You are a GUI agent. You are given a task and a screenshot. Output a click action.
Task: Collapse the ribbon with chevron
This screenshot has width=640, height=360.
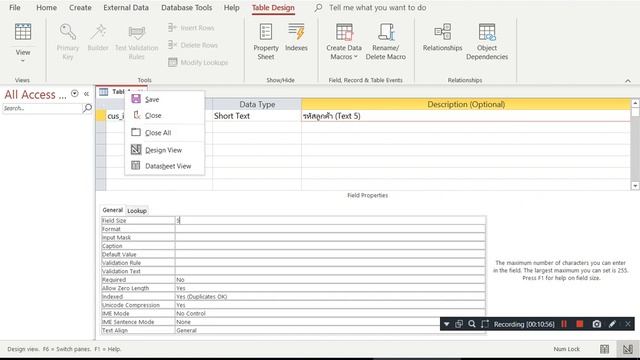pos(628,81)
